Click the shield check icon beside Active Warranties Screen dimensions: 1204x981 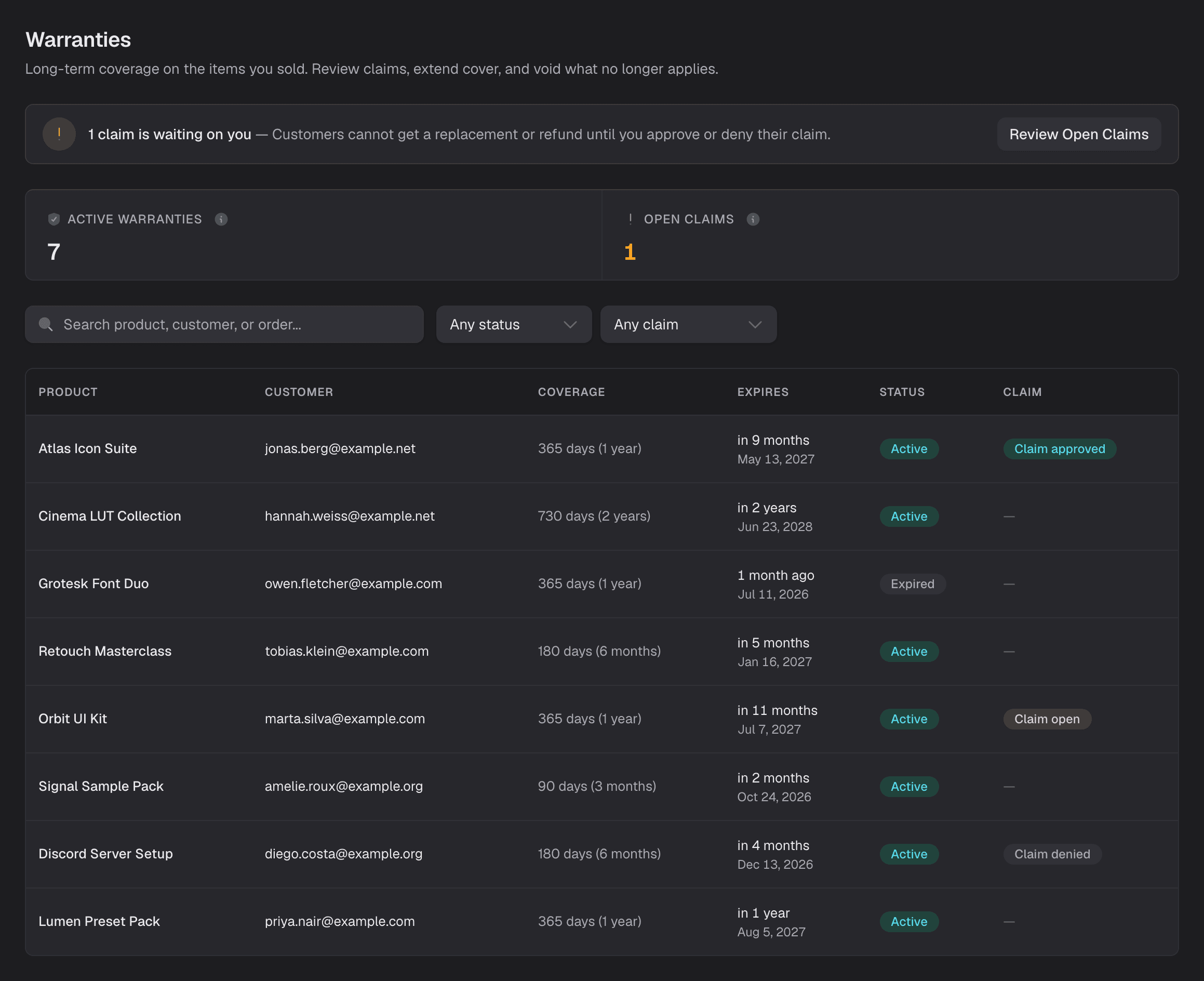pos(53,219)
